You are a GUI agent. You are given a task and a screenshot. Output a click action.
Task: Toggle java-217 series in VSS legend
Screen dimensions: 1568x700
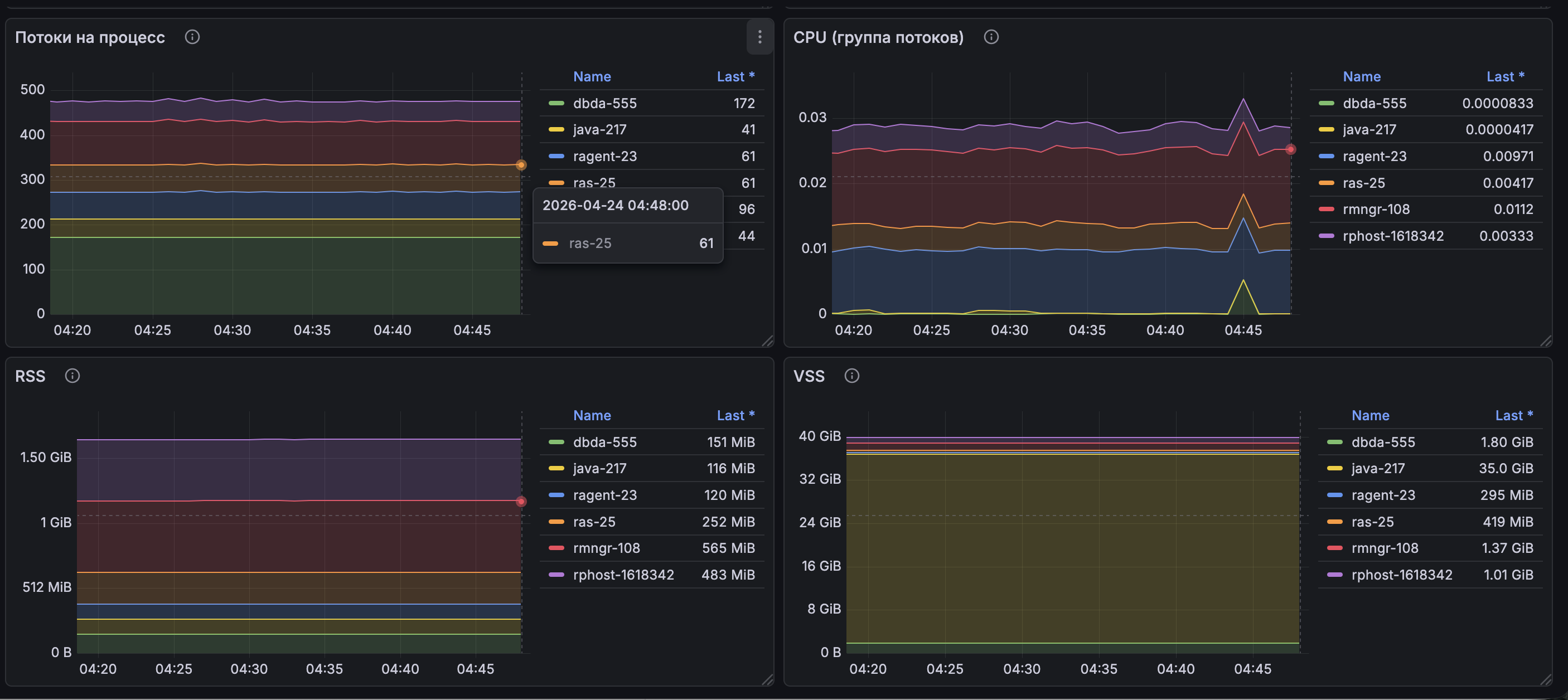tap(1378, 468)
